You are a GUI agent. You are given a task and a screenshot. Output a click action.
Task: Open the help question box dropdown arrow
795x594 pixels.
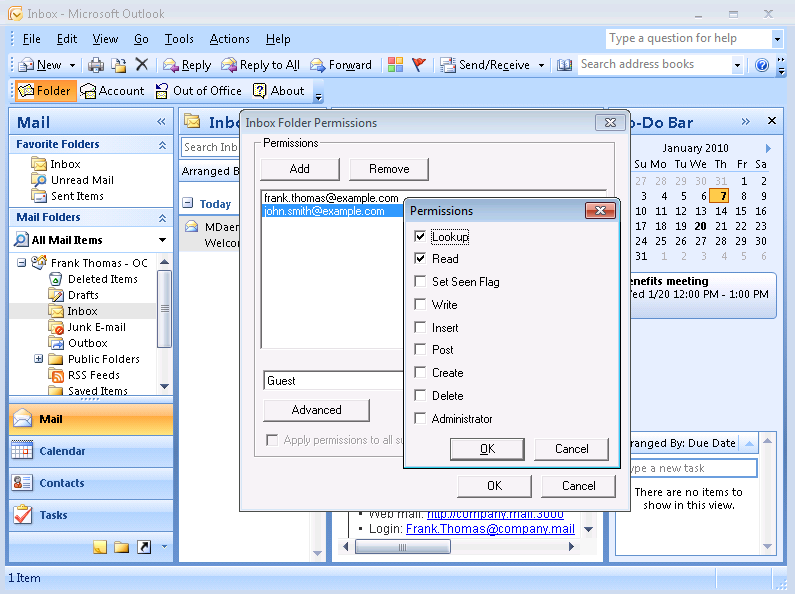click(x=777, y=39)
